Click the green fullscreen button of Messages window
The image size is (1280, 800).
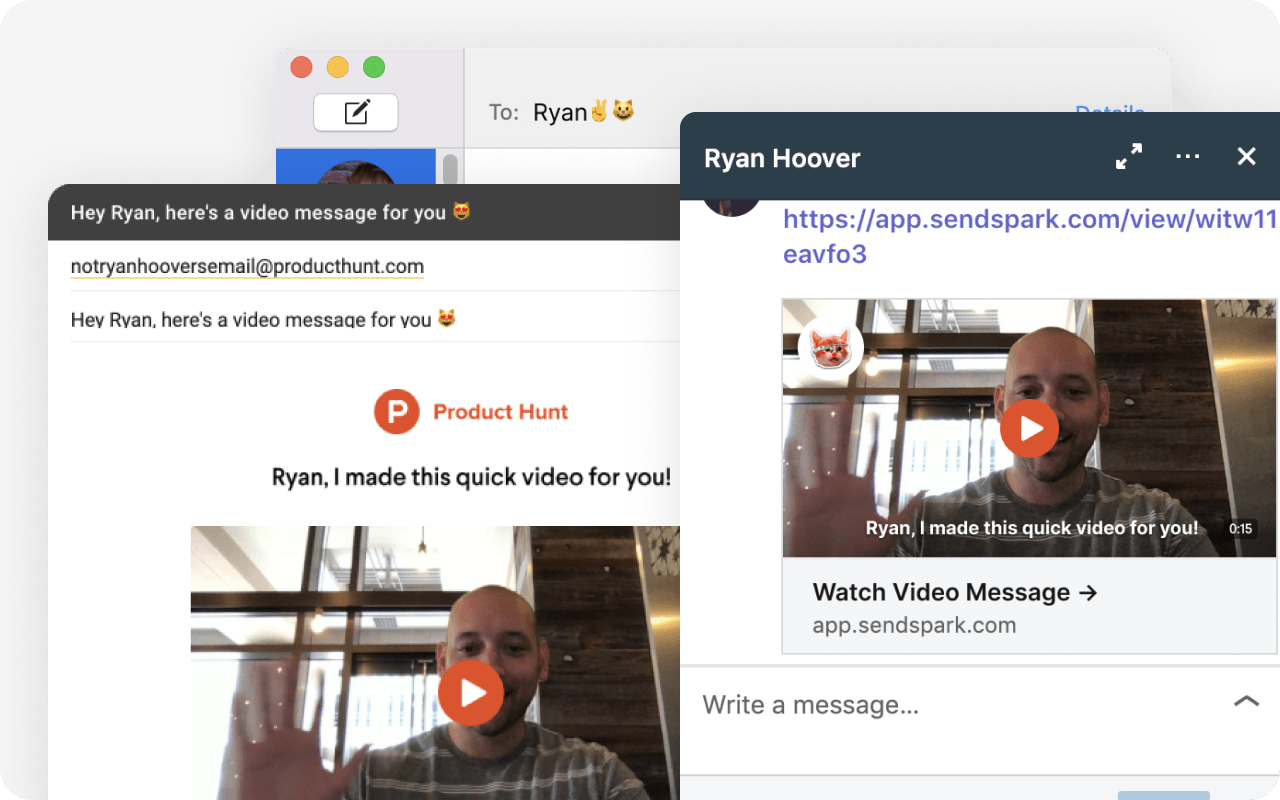(374, 67)
